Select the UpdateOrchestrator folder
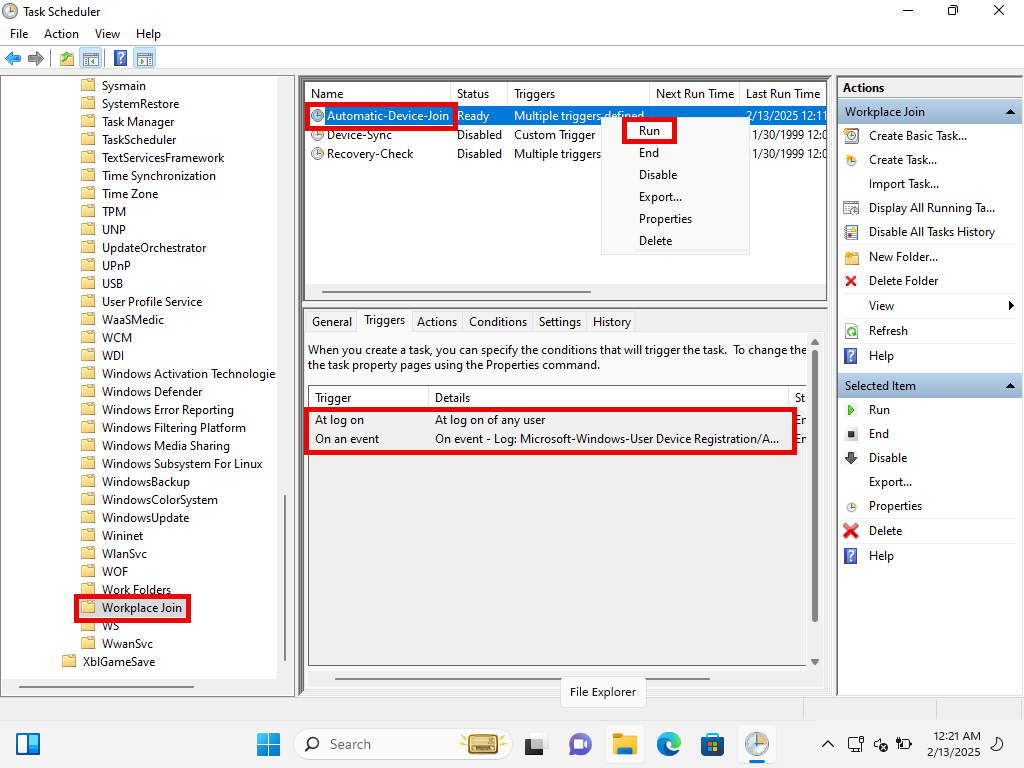Viewport: 1024px width, 768px height. click(x=153, y=248)
